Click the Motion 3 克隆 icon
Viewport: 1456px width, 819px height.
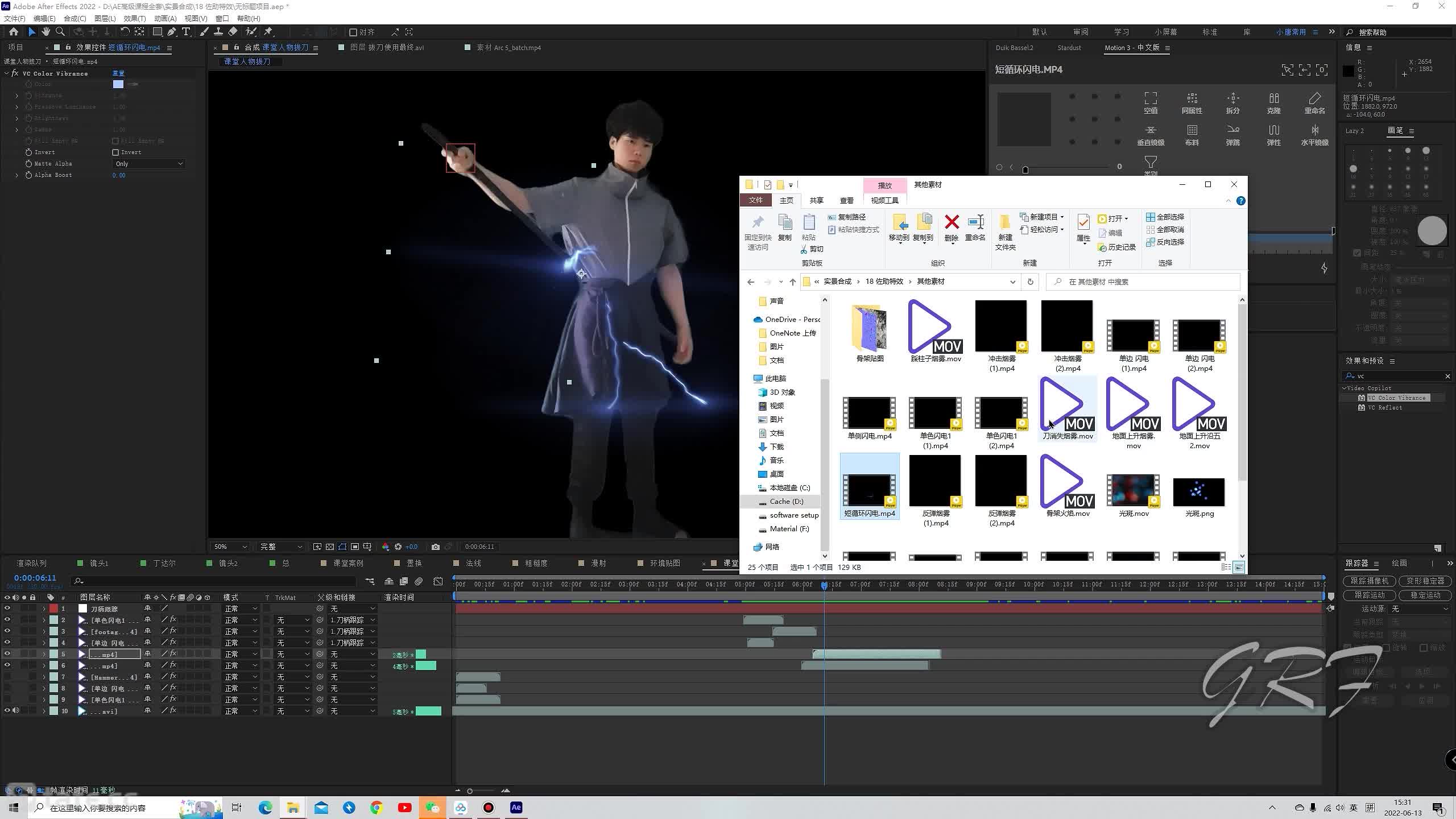tap(1274, 104)
